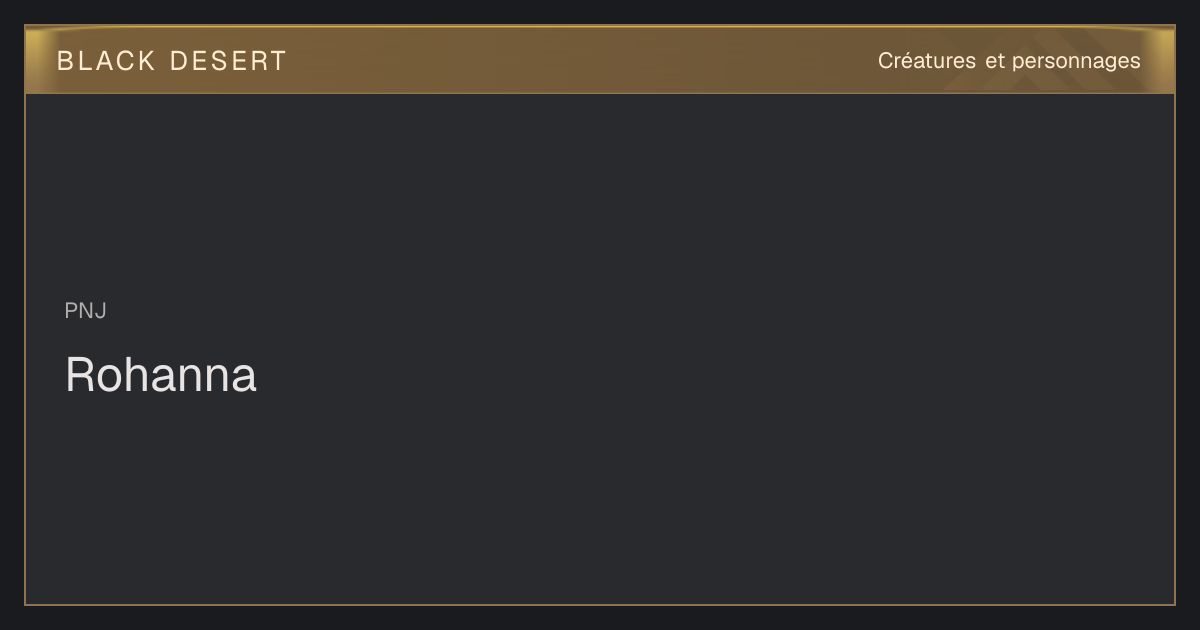Click the Rohanna character name
The width and height of the screenshot is (1200, 630).
pos(161,375)
